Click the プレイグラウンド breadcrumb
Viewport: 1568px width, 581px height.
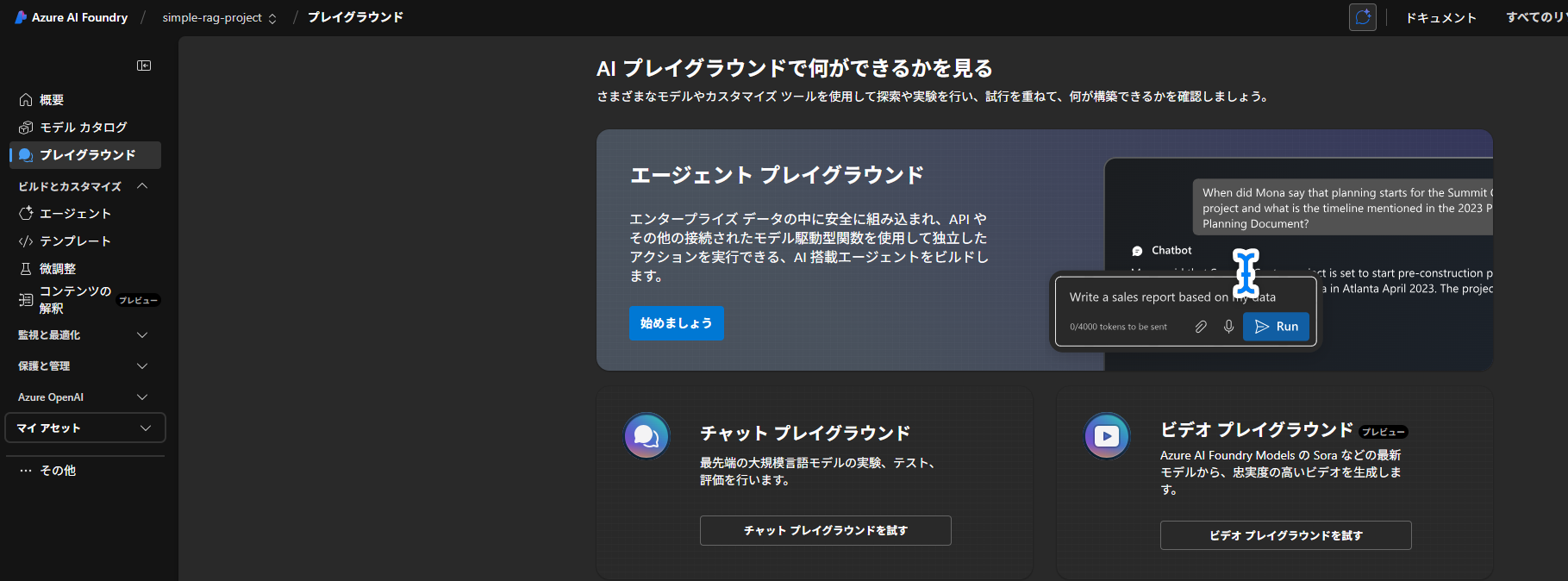click(x=356, y=17)
